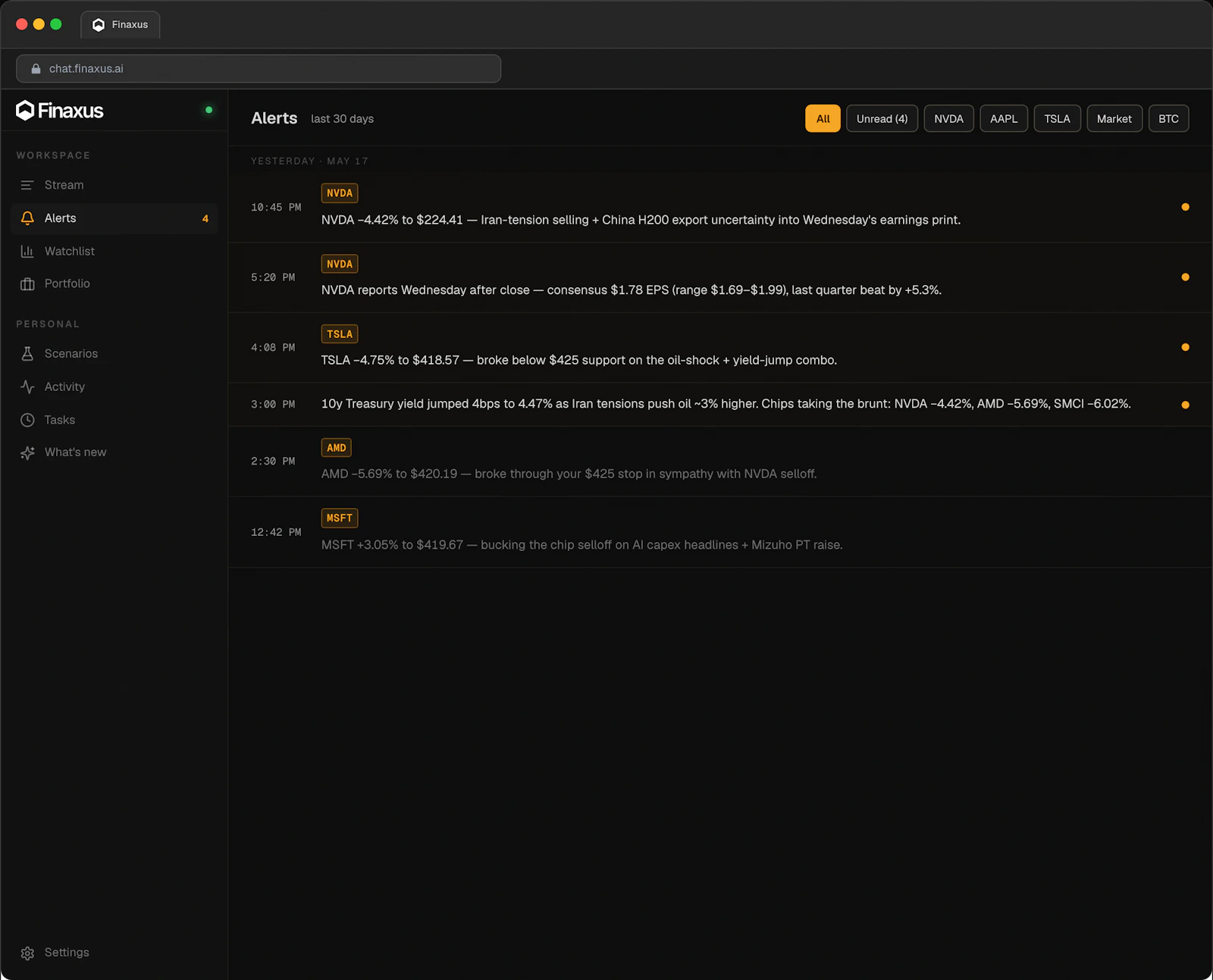Show Market alerts filter
1213x980 pixels.
[1114, 118]
